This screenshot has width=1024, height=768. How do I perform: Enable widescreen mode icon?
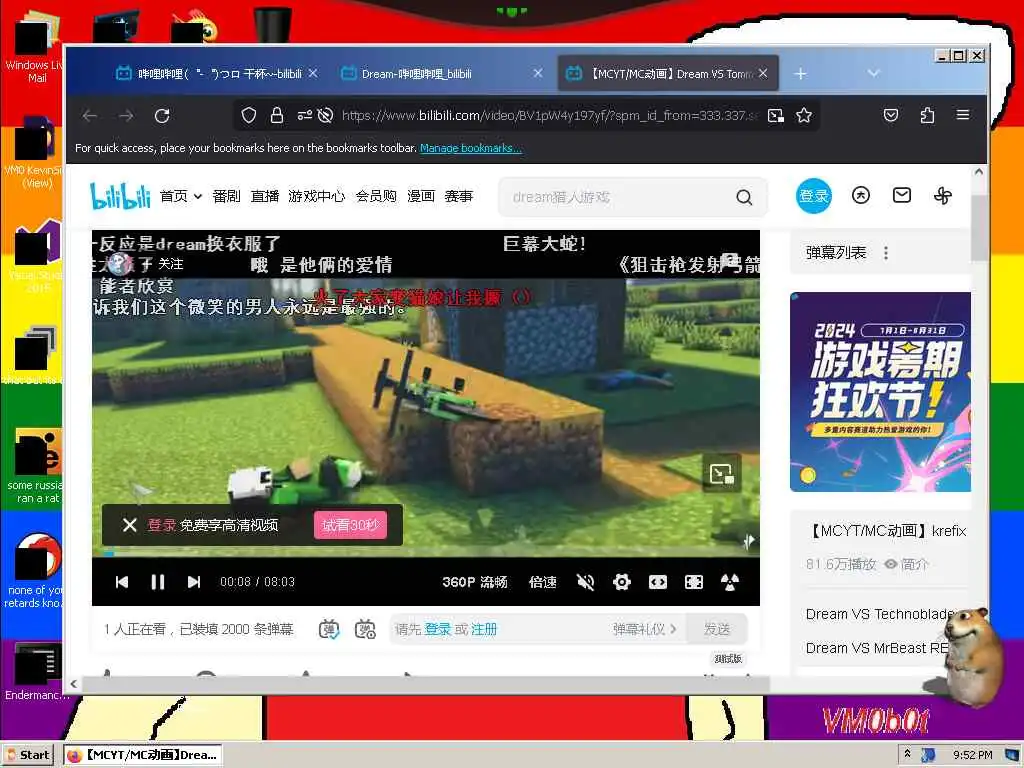point(658,582)
